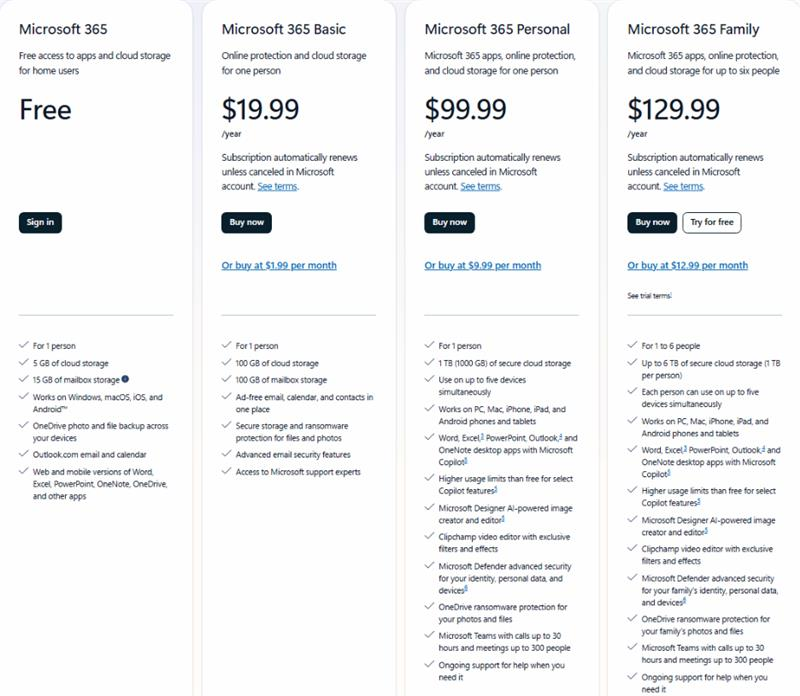Click the info icon beside 15 GB mailbox storage
800x696 pixels.
point(125,379)
